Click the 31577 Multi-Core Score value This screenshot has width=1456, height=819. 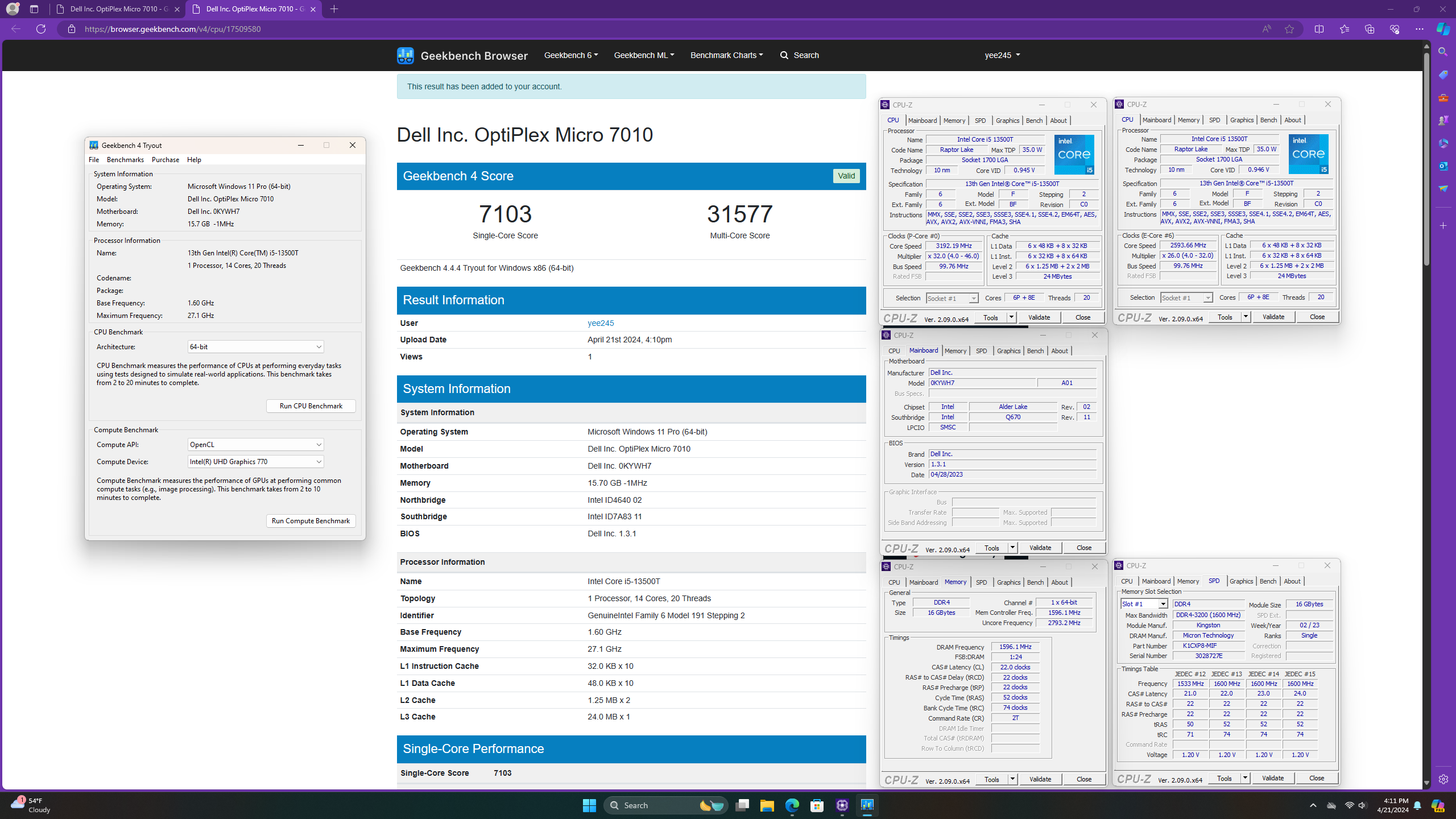click(x=740, y=214)
